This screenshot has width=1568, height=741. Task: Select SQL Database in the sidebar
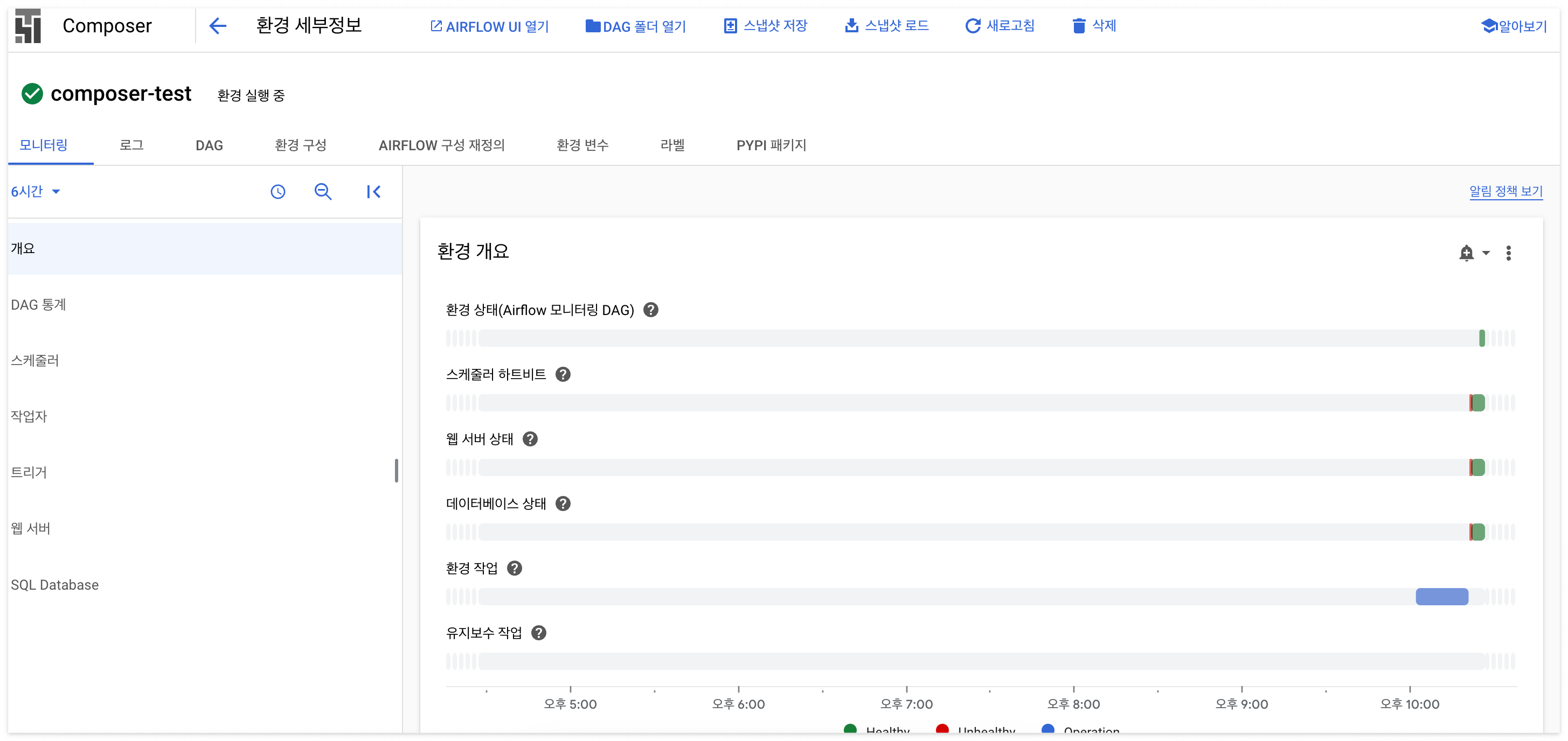pyautogui.click(x=55, y=585)
